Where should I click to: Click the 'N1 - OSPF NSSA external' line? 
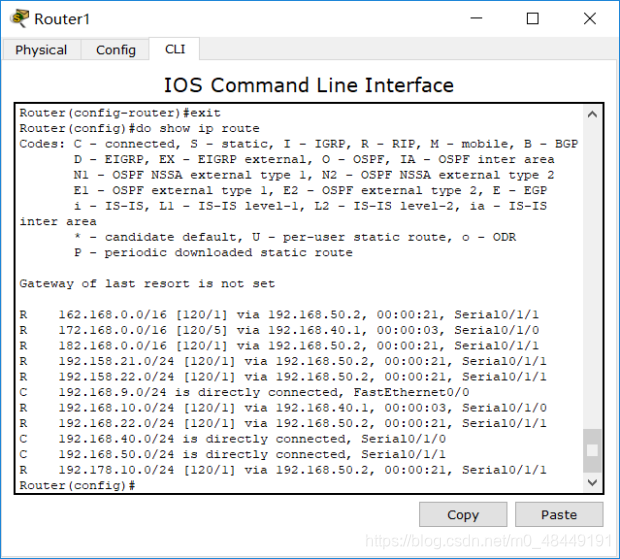click(314, 175)
